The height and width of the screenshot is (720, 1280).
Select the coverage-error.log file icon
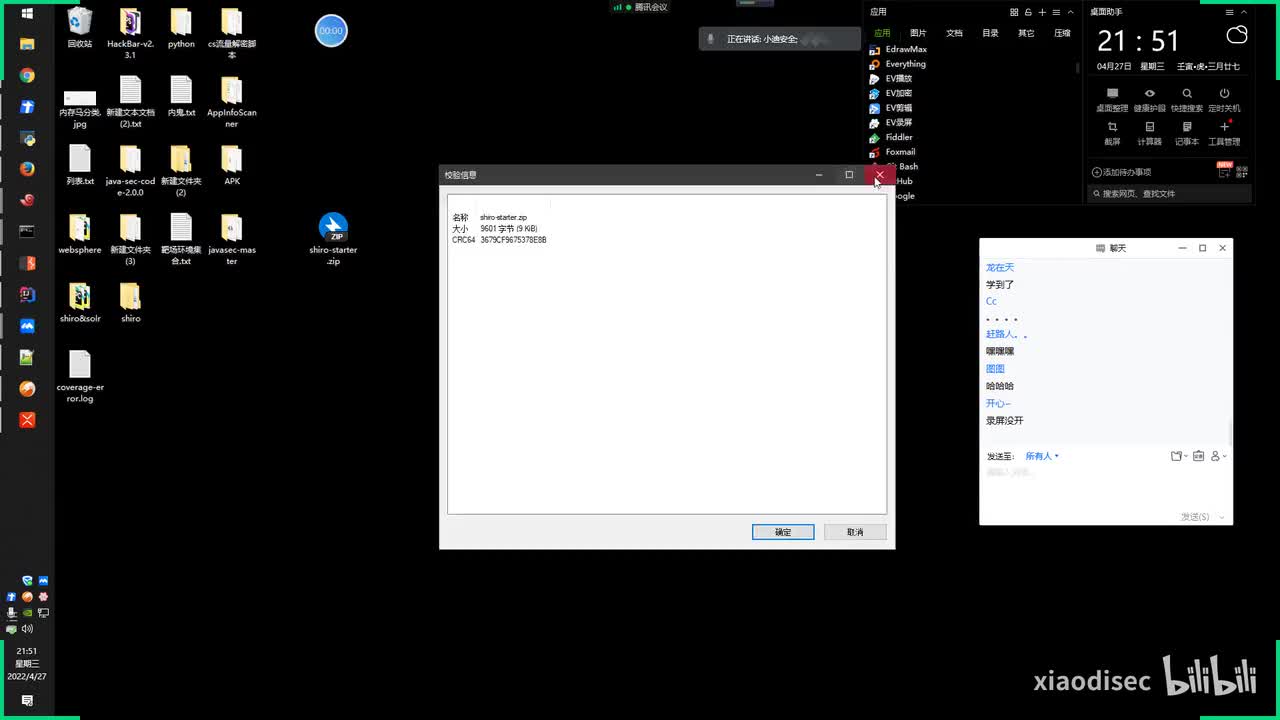(80, 377)
